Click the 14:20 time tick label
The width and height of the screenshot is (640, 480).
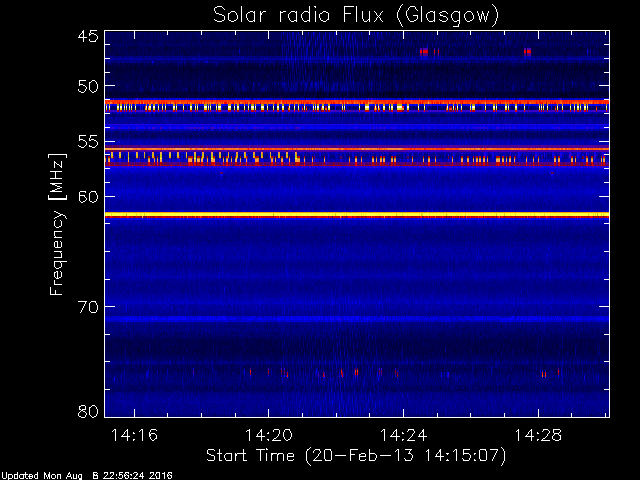point(269,435)
